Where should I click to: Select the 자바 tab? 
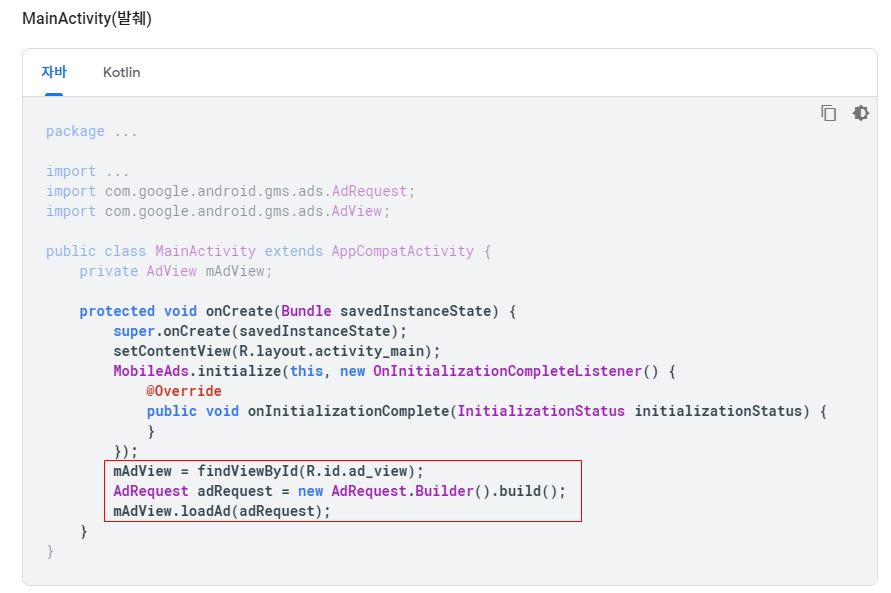(x=54, y=72)
